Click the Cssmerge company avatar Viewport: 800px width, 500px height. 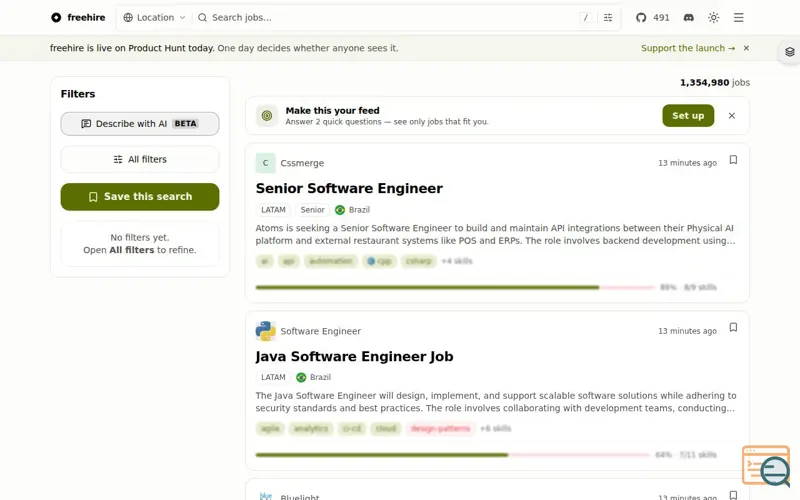(265, 163)
